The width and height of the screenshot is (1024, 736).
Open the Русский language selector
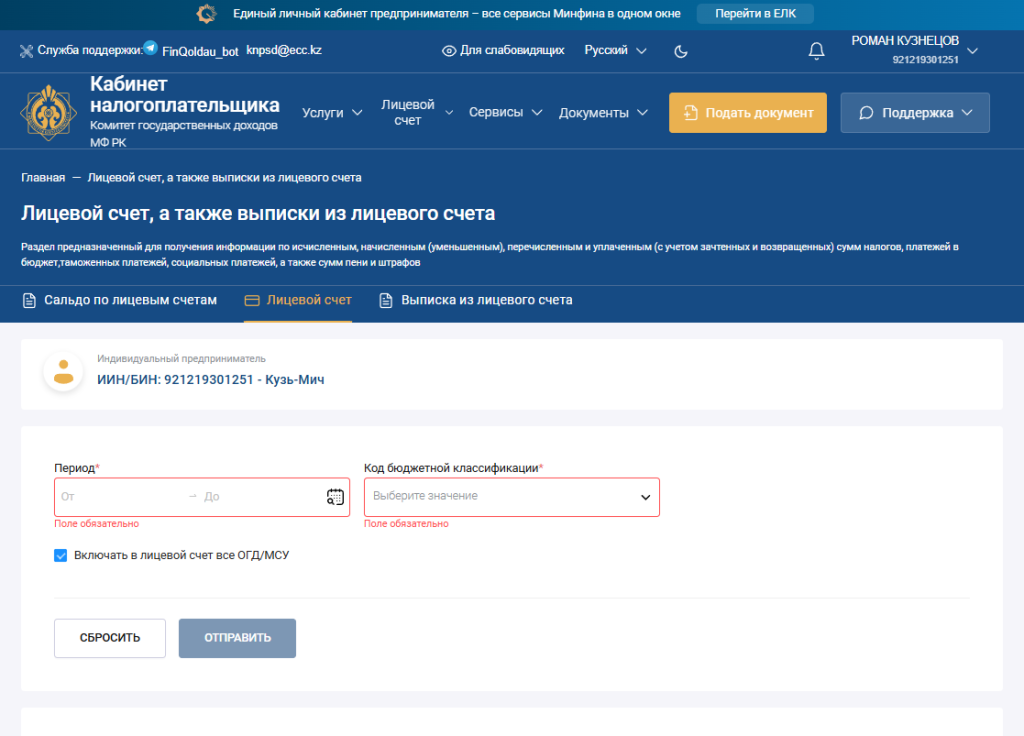click(615, 50)
